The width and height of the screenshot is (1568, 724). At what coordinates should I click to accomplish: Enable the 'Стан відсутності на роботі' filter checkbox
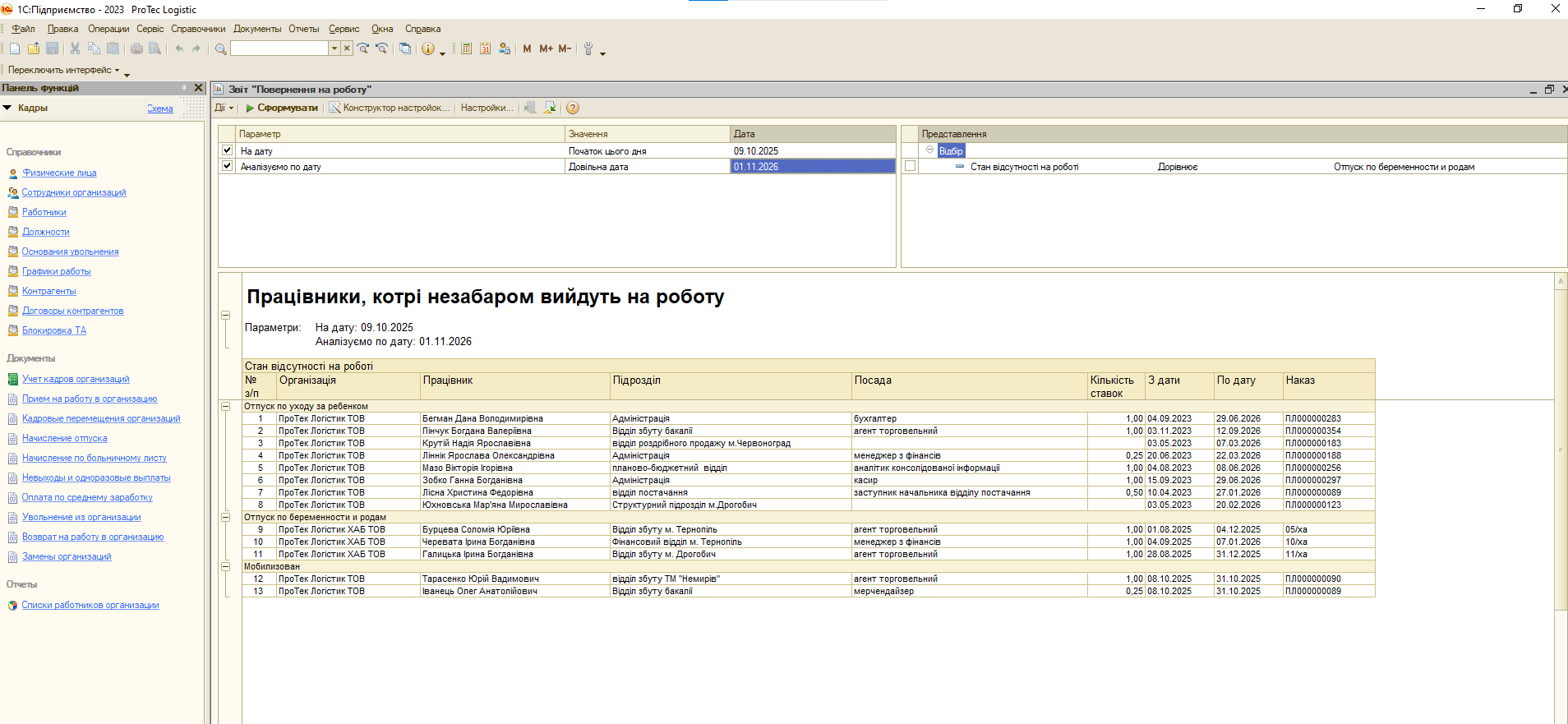(x=910, y=166)
